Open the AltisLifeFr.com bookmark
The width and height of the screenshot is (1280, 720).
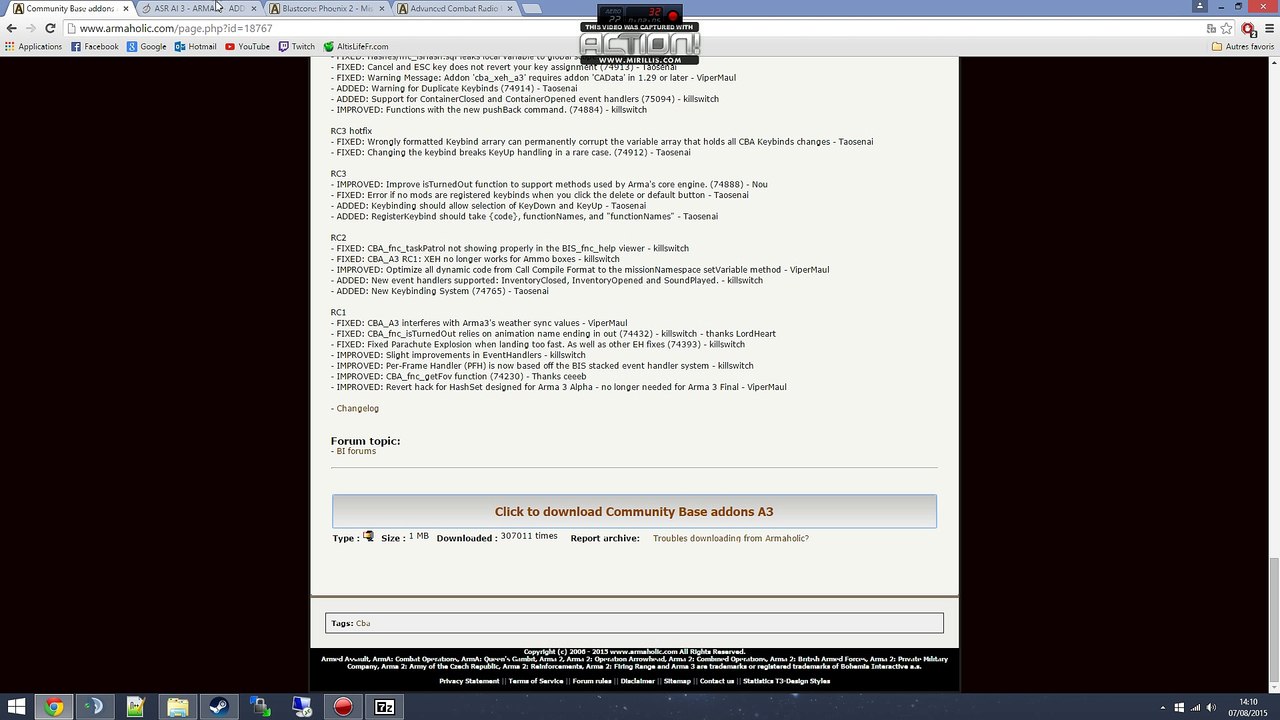click(x=356, y=46)
